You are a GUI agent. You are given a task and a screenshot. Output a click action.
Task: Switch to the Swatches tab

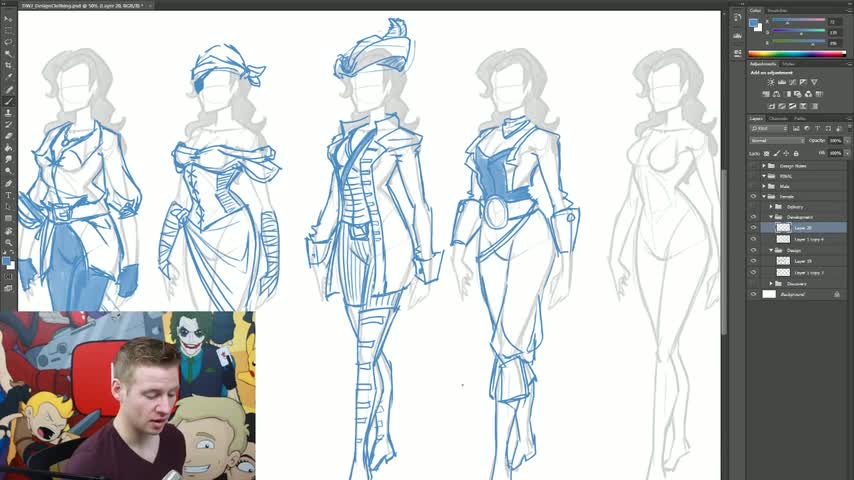(778, 10)
